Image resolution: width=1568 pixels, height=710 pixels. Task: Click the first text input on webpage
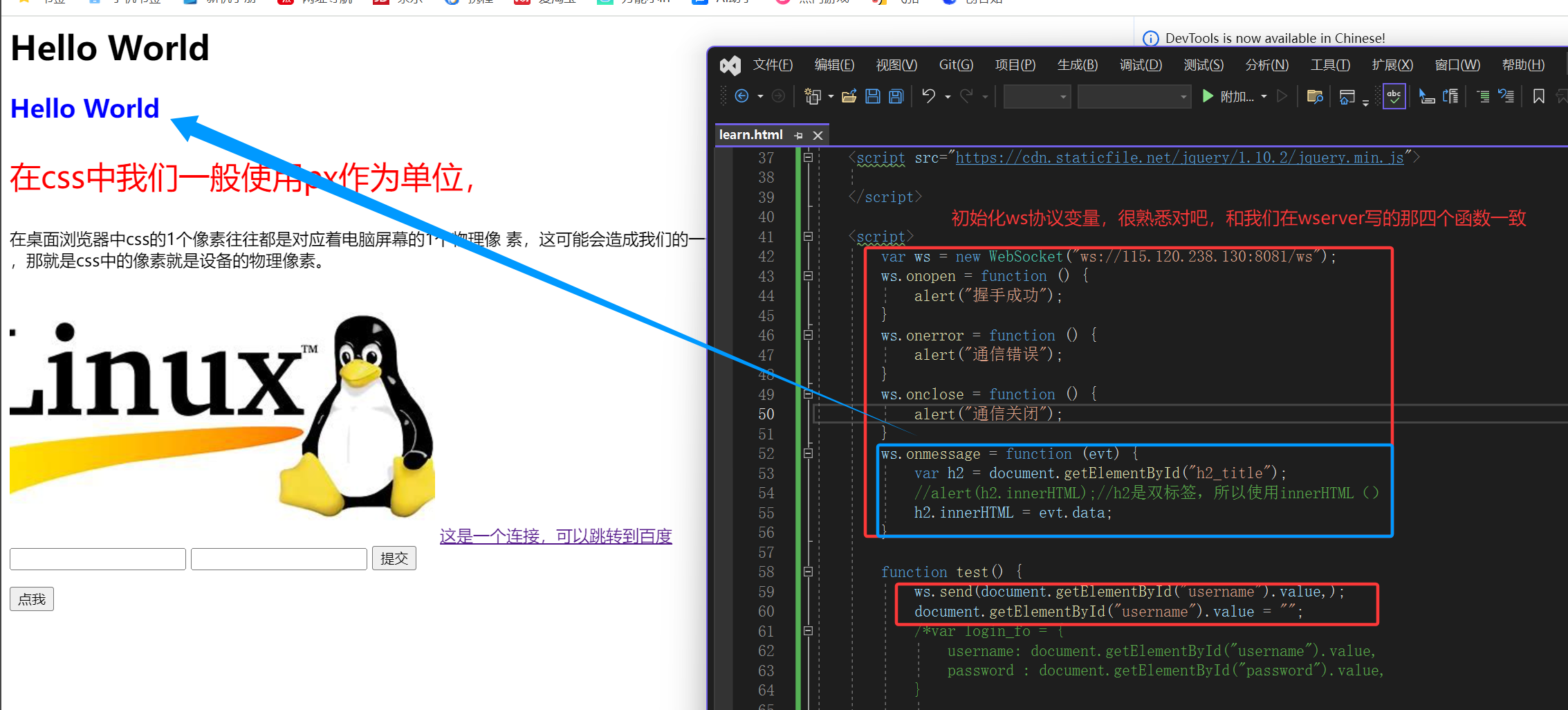pos(98,559)
